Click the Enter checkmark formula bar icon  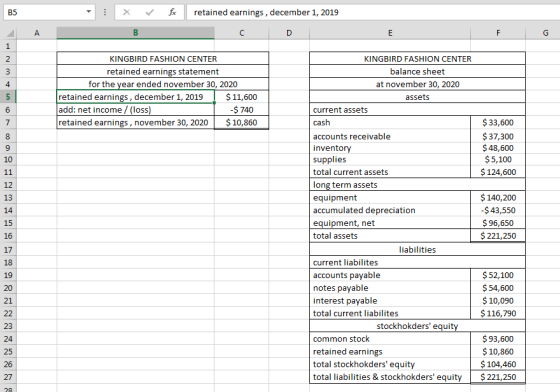(150, 12)
